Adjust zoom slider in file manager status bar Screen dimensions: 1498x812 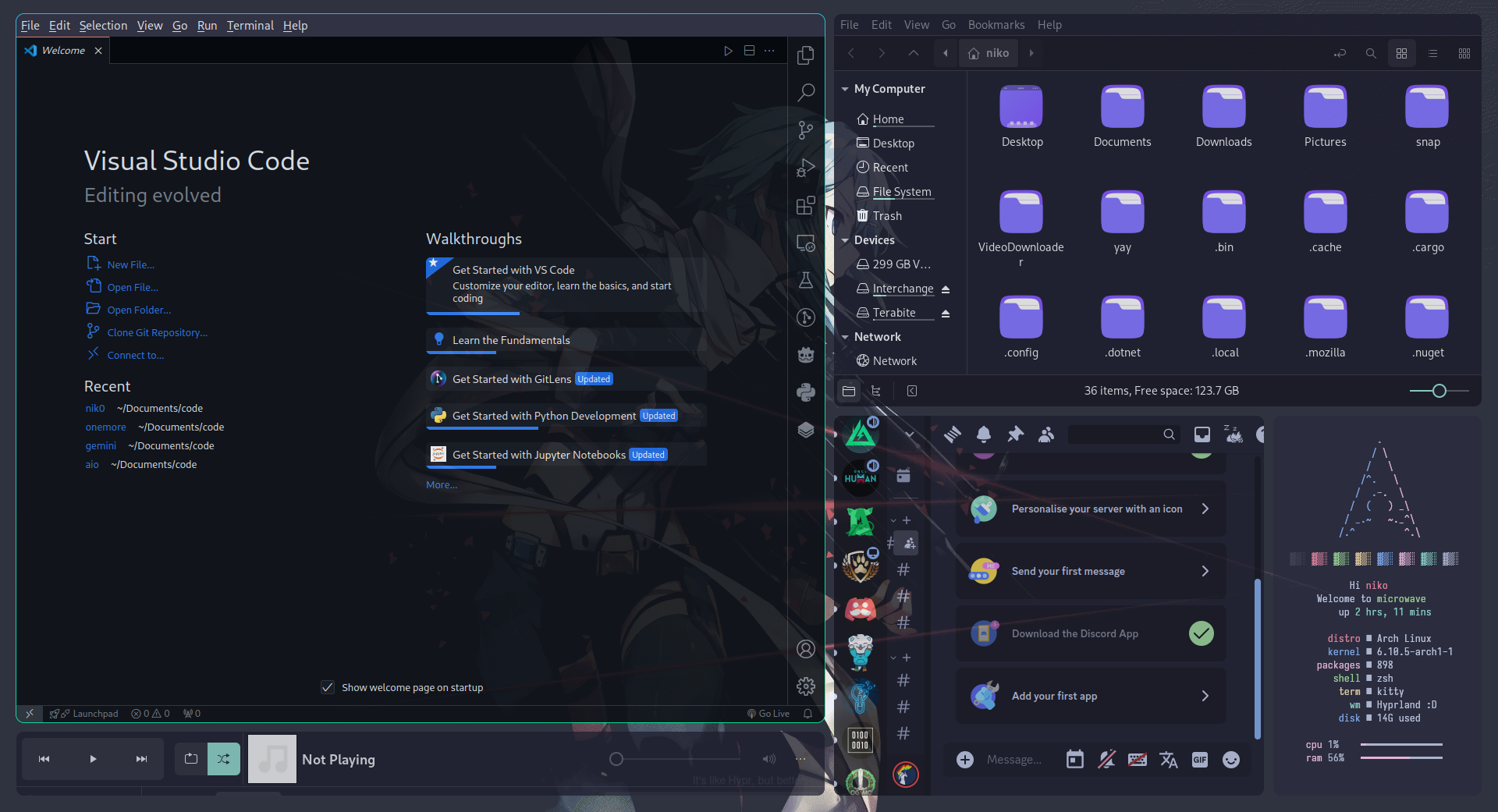[x=1439, y=391]
